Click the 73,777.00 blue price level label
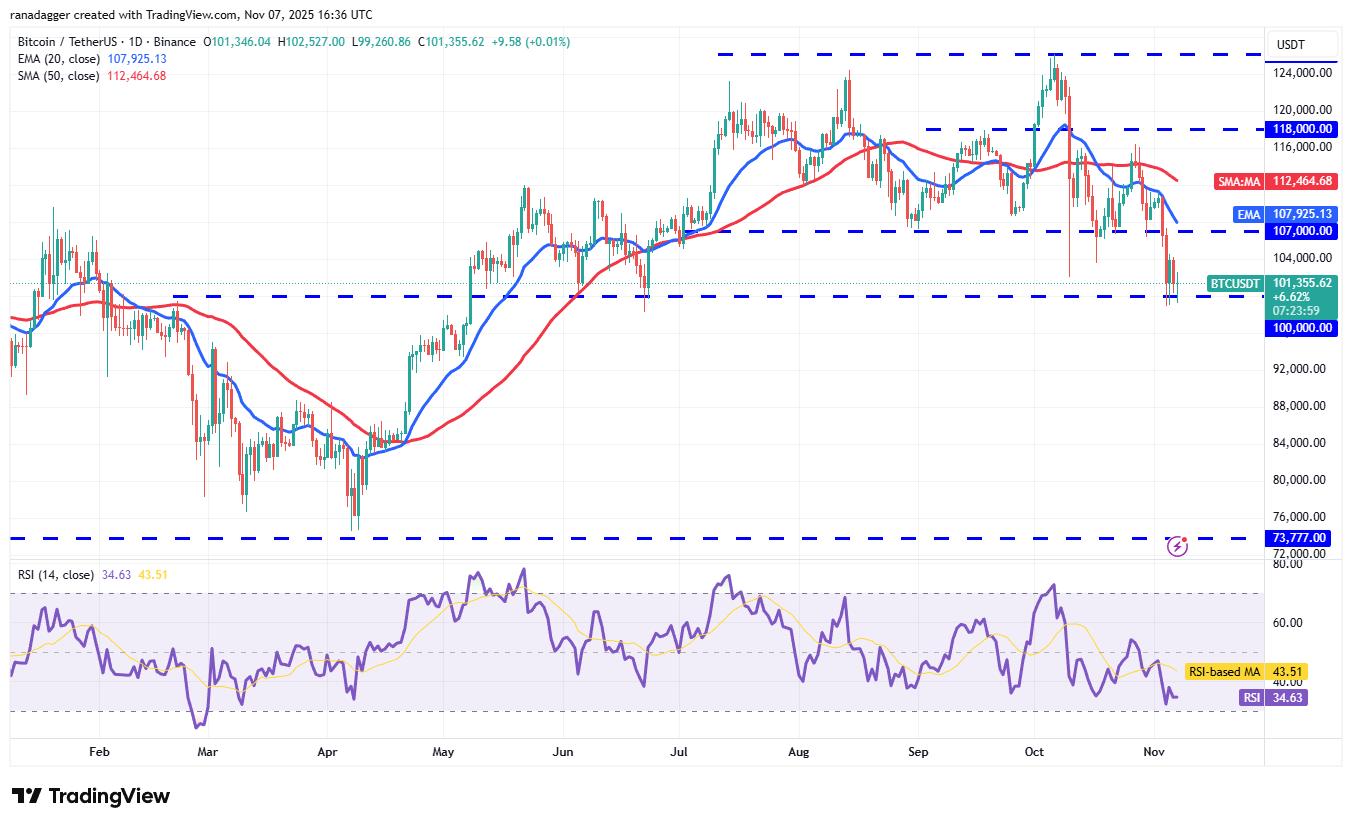This screenshot has height=826, width=1352. coord(1300,538)
